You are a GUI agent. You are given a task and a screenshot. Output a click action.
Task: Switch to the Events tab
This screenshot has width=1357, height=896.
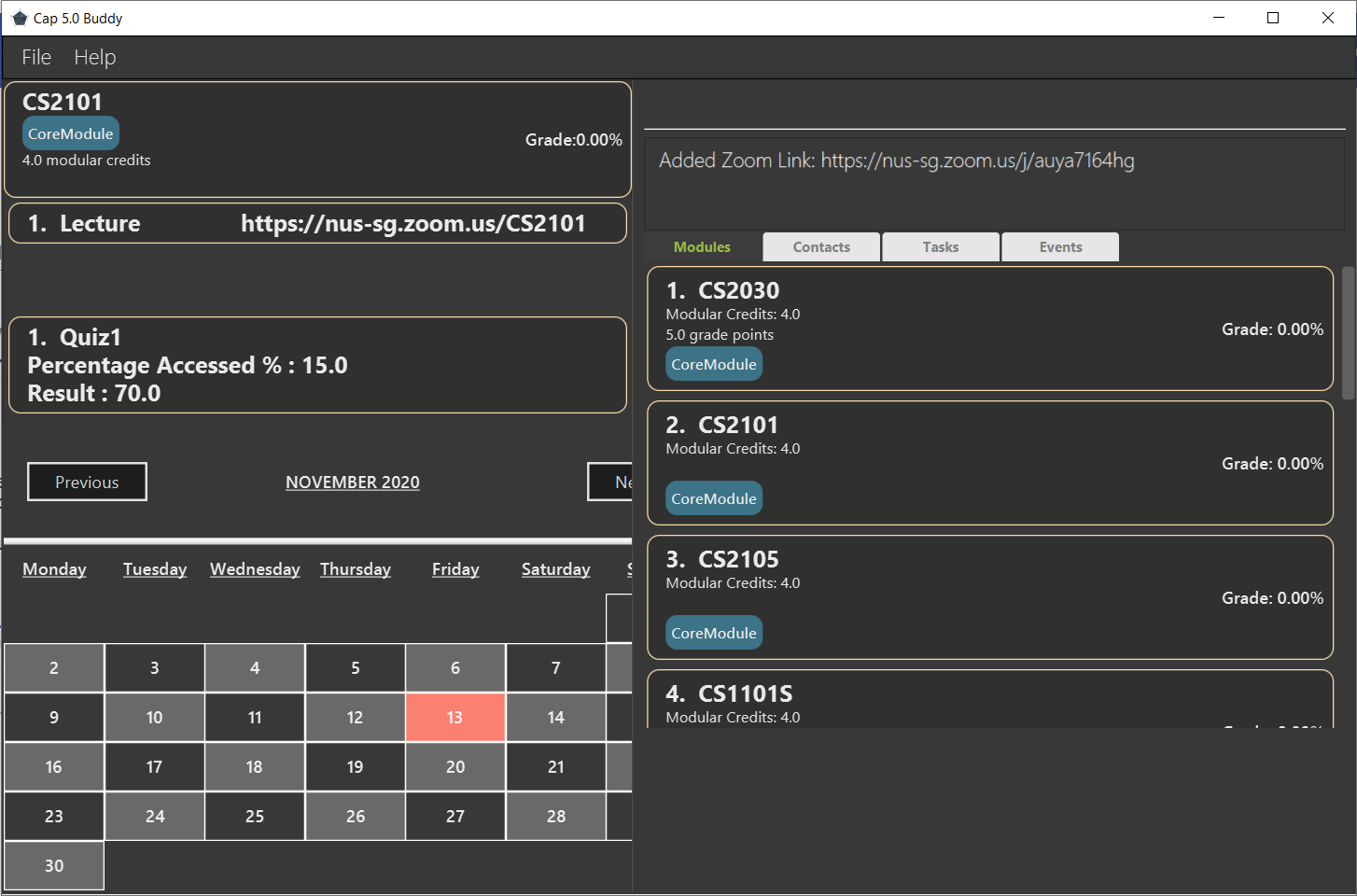[x=1060, y=247]
